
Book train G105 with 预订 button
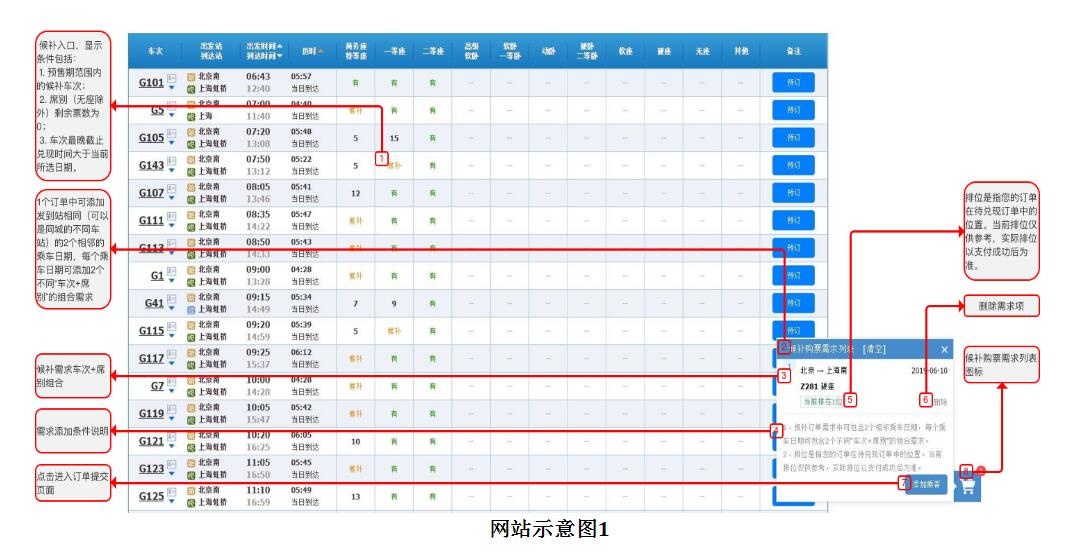click(793, 137)
